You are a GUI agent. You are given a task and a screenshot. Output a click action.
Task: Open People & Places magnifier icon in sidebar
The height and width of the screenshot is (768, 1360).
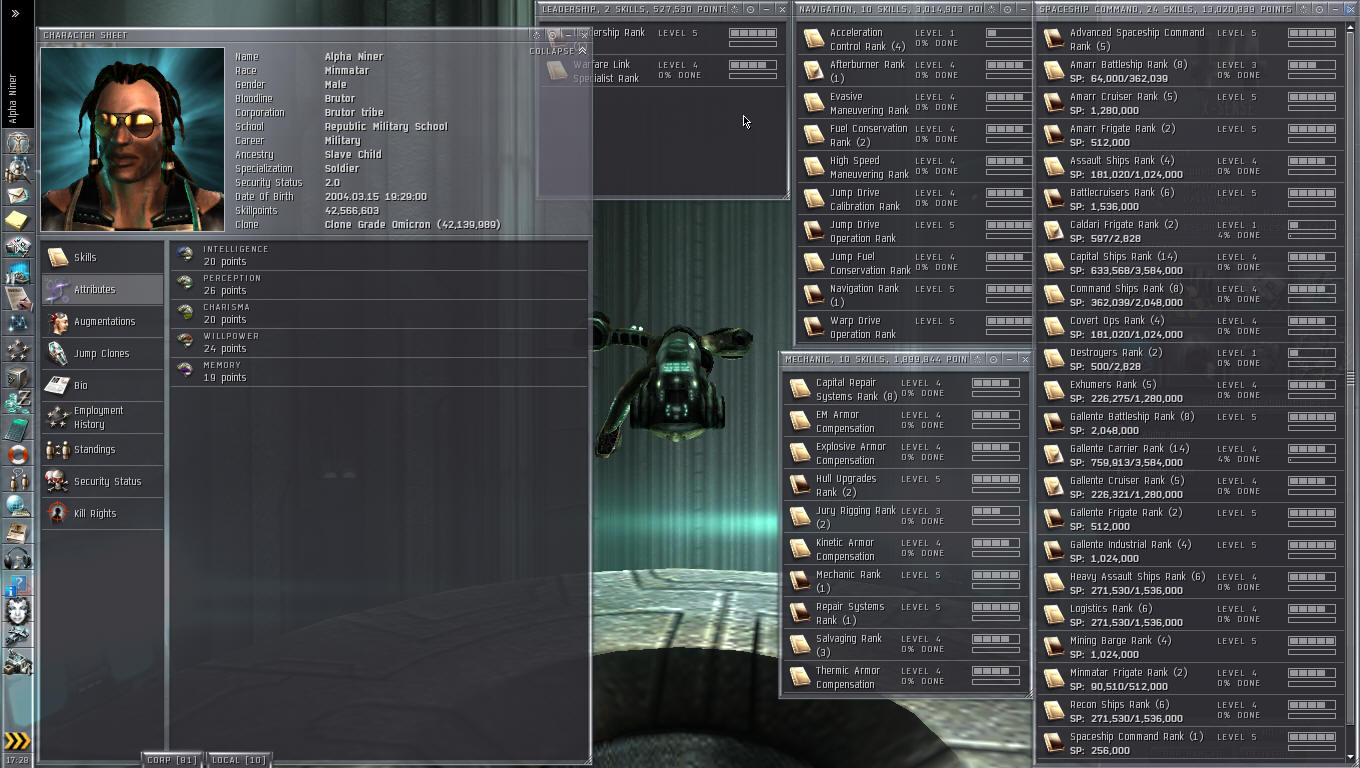coord(18,169)
